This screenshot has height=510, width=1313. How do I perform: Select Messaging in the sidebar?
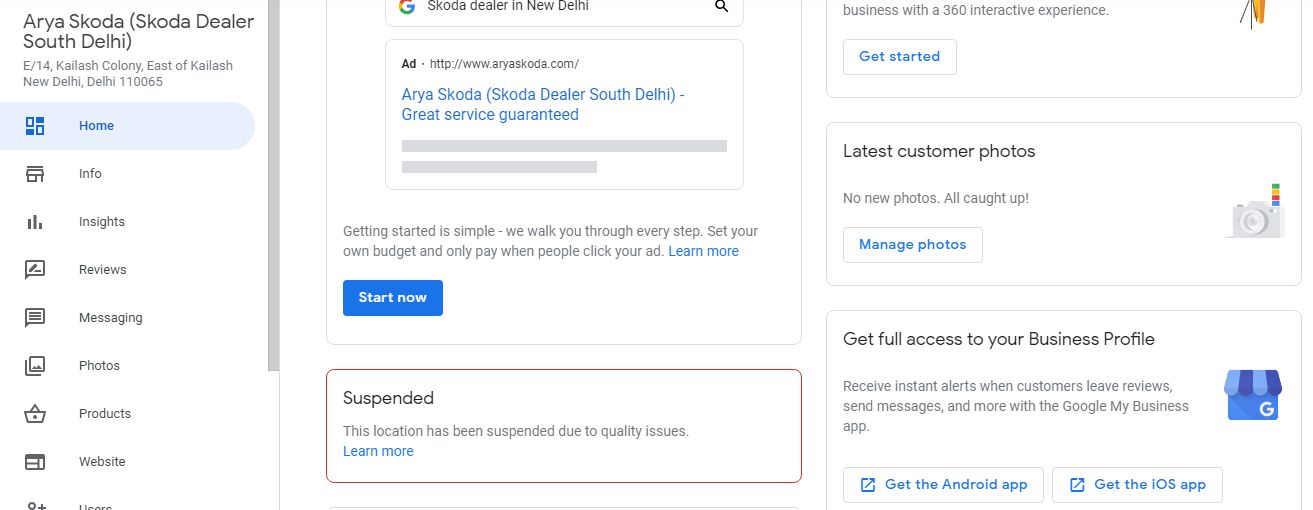(110, 318)
